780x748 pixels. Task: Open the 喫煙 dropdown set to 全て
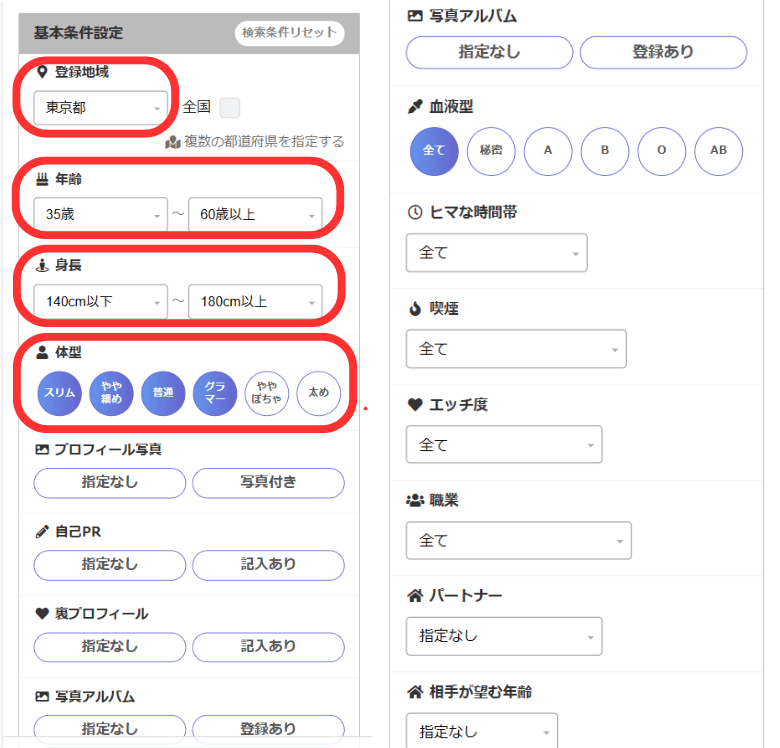click(x=516, y=349)
